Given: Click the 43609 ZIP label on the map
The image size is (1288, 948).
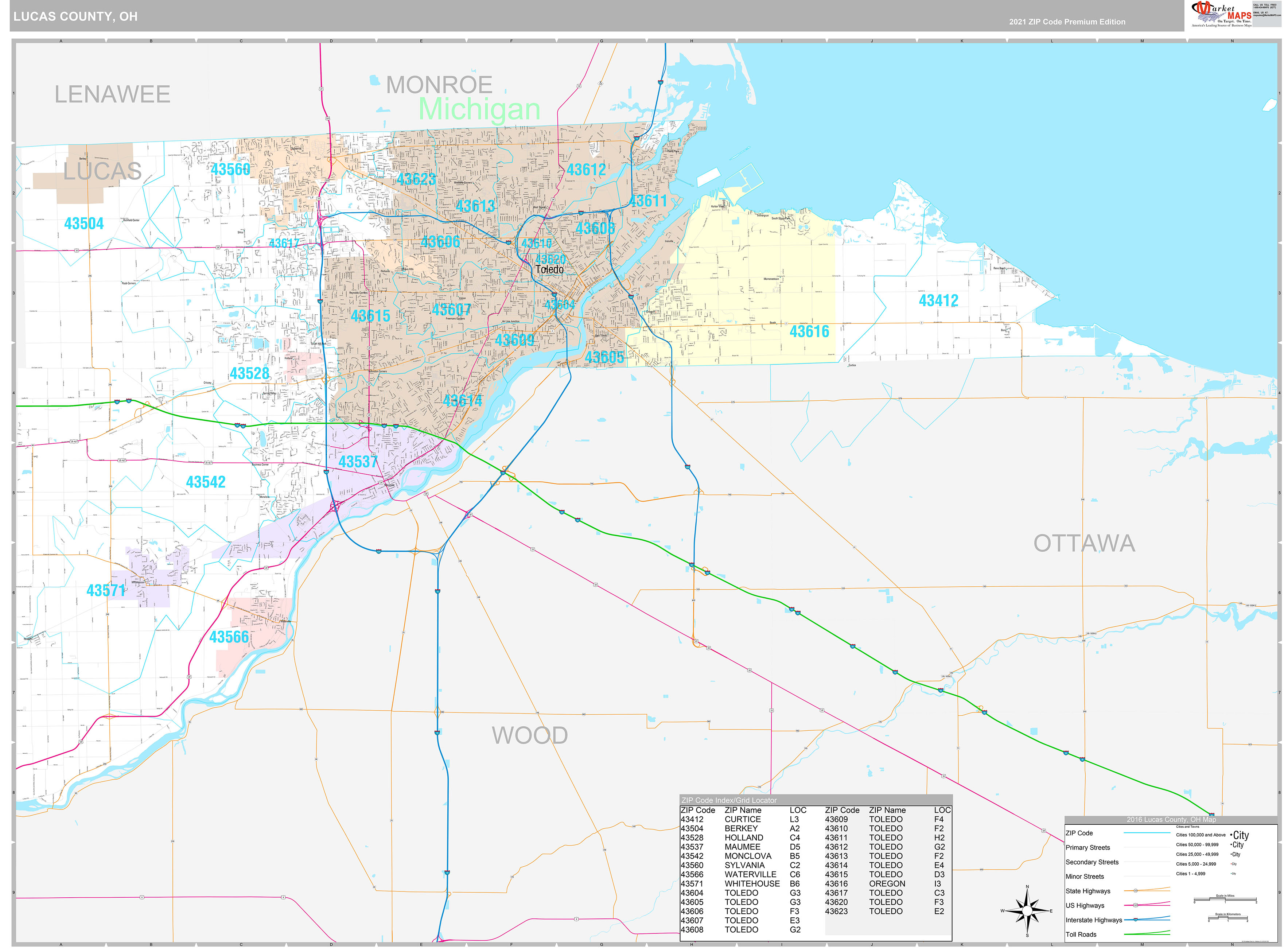Looking at the screenshot, I should [515, 340].
